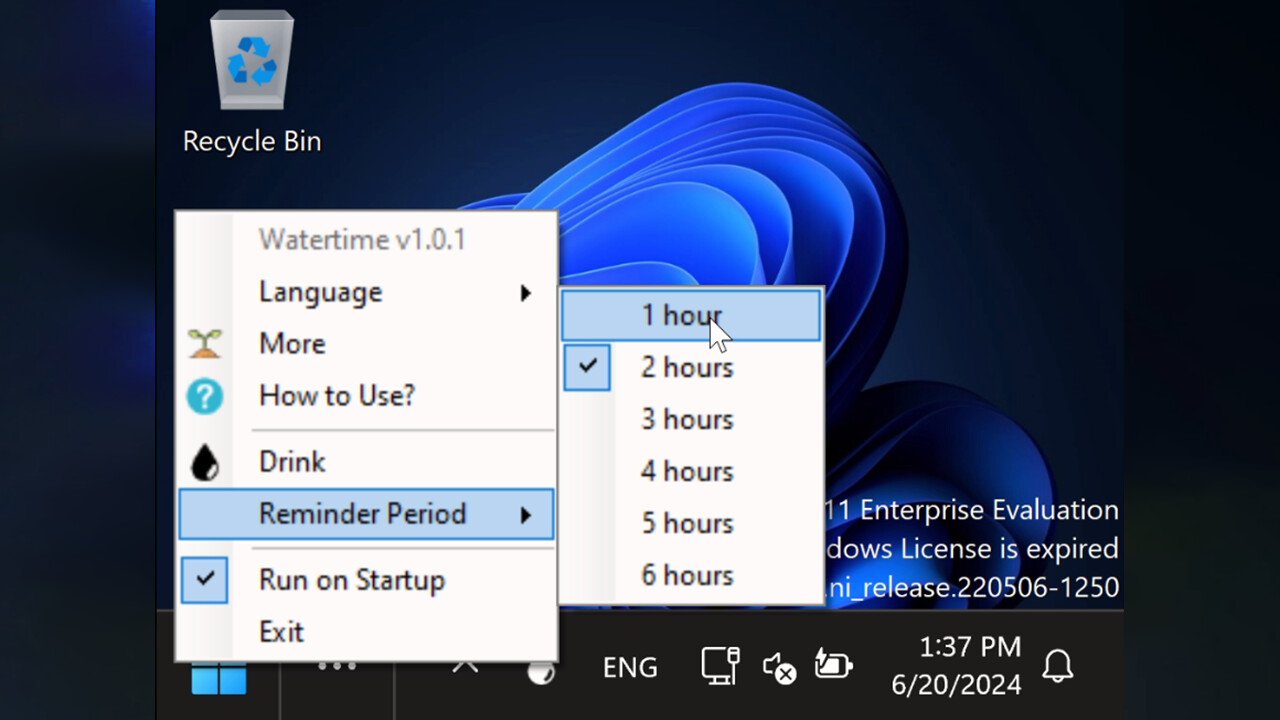Image resolution: width=1280 pixels, height=720 pixels.
Task: Select the water droplet icon next to Drink
Action: [204, 460]
